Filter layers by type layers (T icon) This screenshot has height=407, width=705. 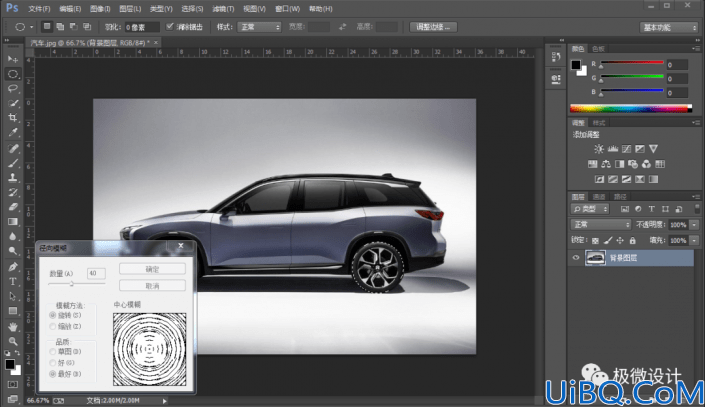pyautogui.click(x=651, y=209)
